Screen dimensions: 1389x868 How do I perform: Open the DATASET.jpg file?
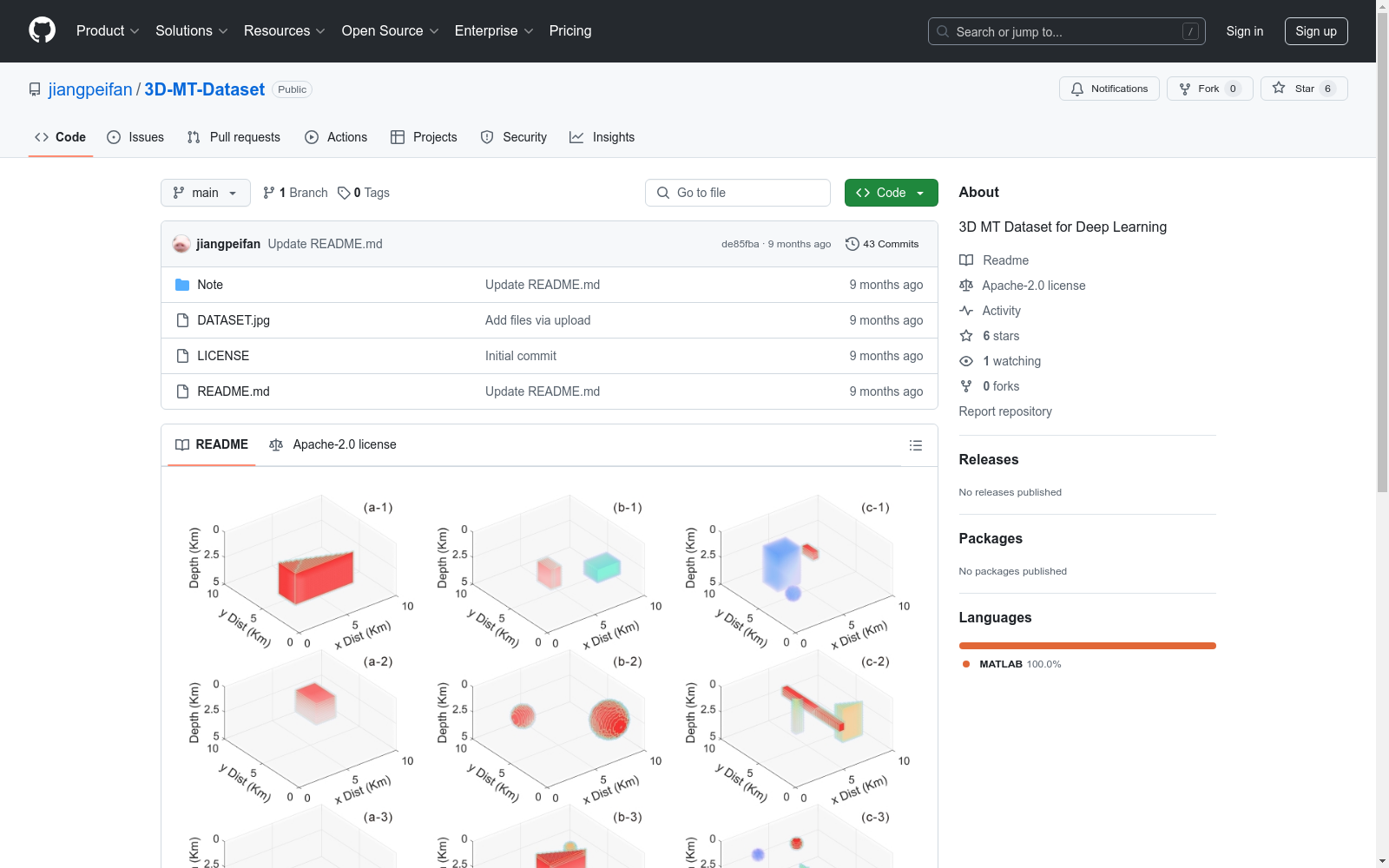tap(234, 320)
